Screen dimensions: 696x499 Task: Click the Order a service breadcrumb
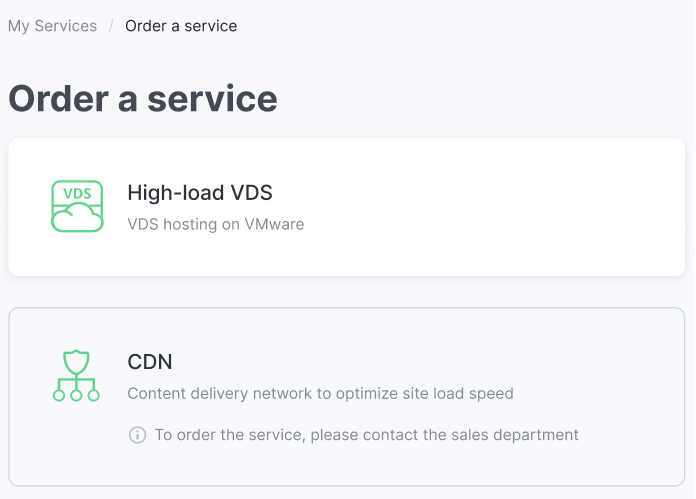click(x=181, y=26)
